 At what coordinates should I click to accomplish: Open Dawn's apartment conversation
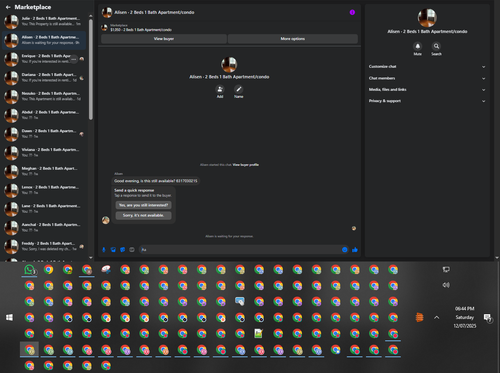click(x=44, y=134)
